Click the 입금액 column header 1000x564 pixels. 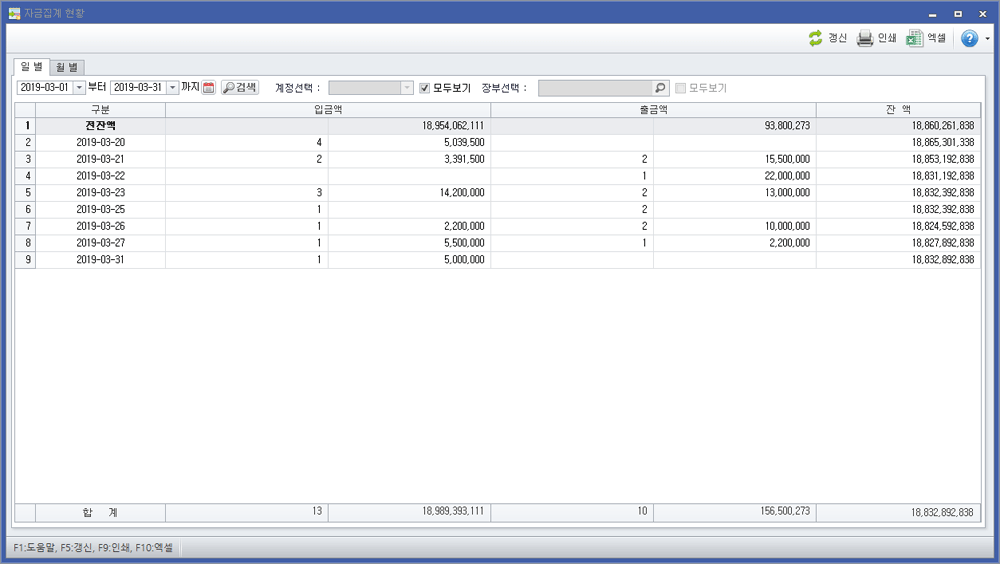pos(327,109)
